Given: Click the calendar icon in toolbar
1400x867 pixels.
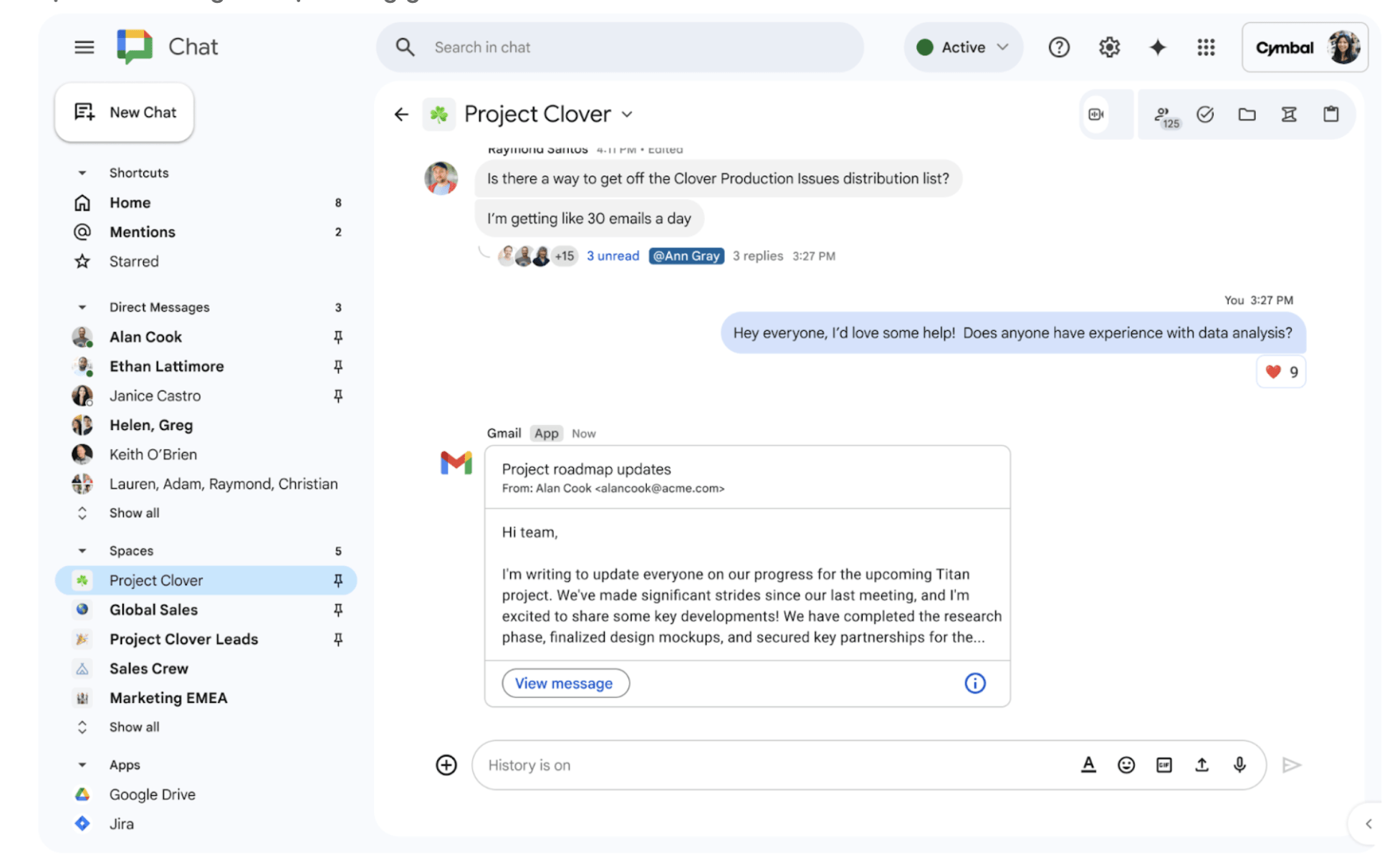Looking at the screenshot, I should 1330,113.
